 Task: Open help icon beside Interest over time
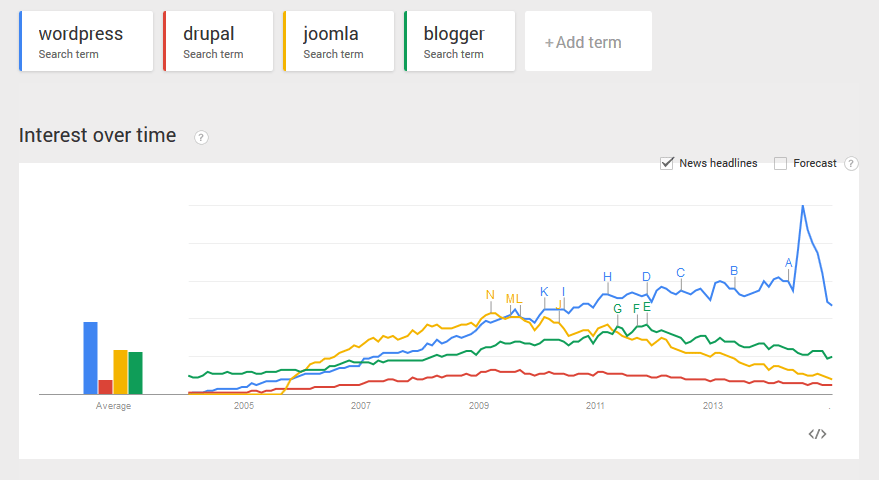pyautogui.click(x=201, y=137)
